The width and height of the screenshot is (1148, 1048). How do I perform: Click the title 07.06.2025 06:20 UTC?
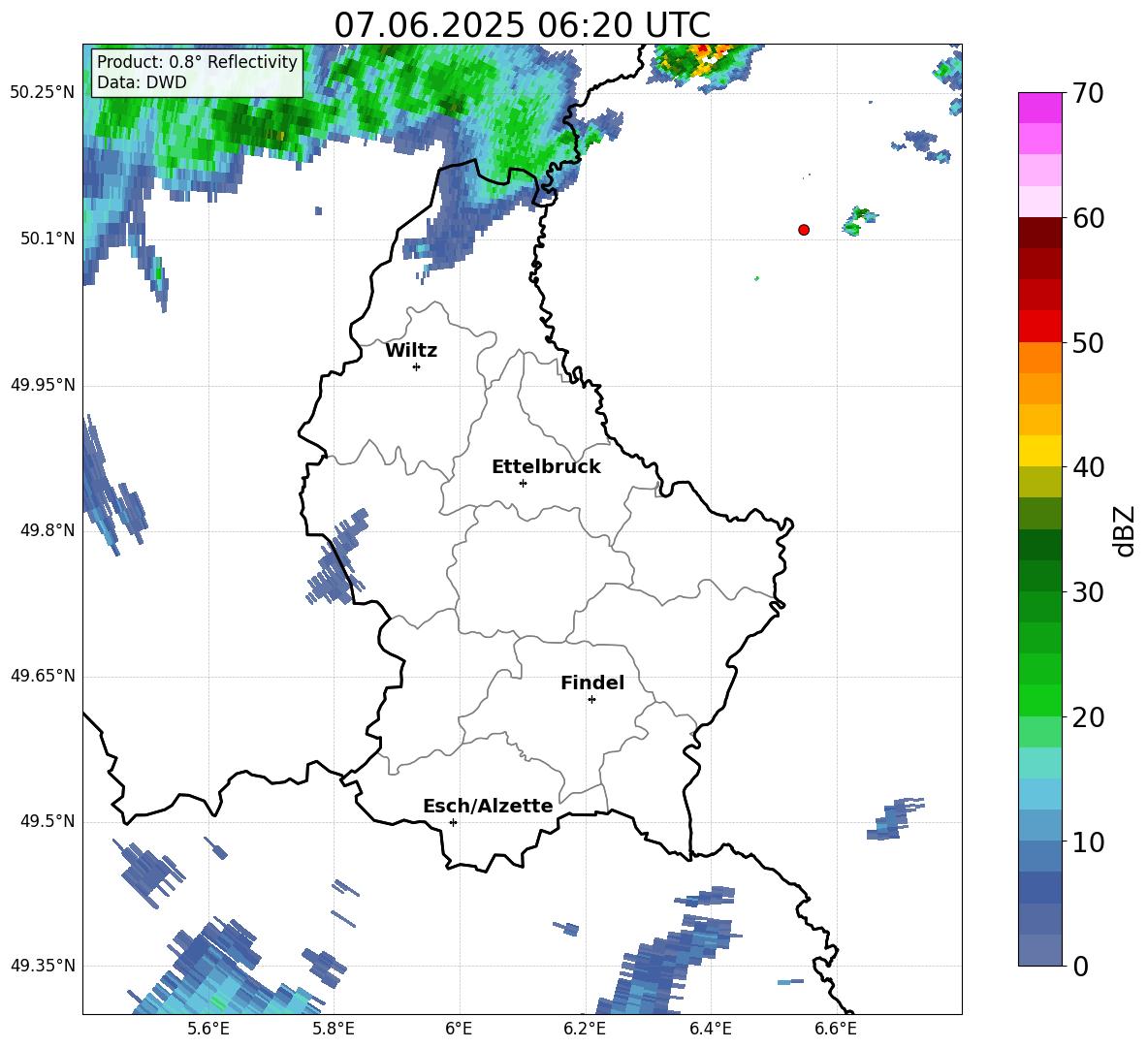pos(522,25)
